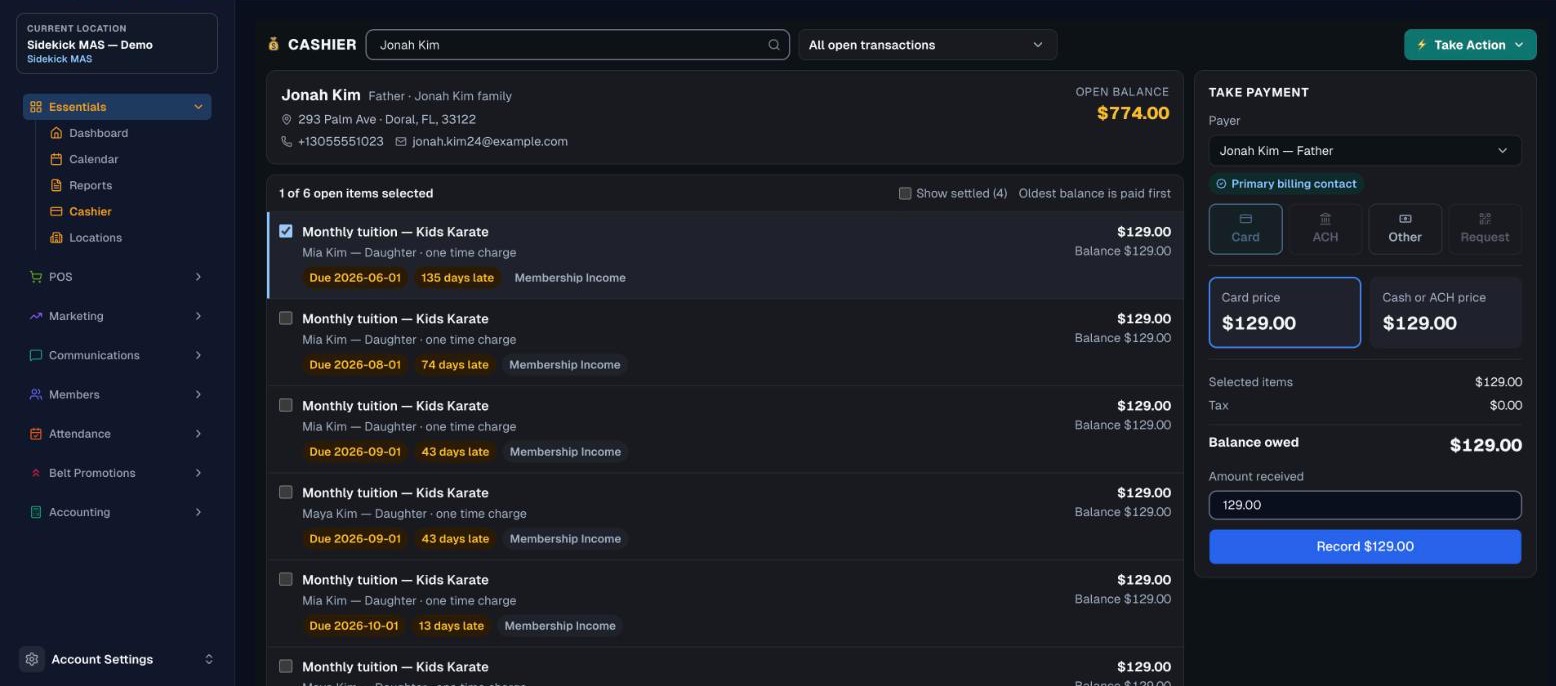Click the envelope icon beside jonah.kim24@example.com
This screenshot has height=686, width=1556.
click(401, 142)
